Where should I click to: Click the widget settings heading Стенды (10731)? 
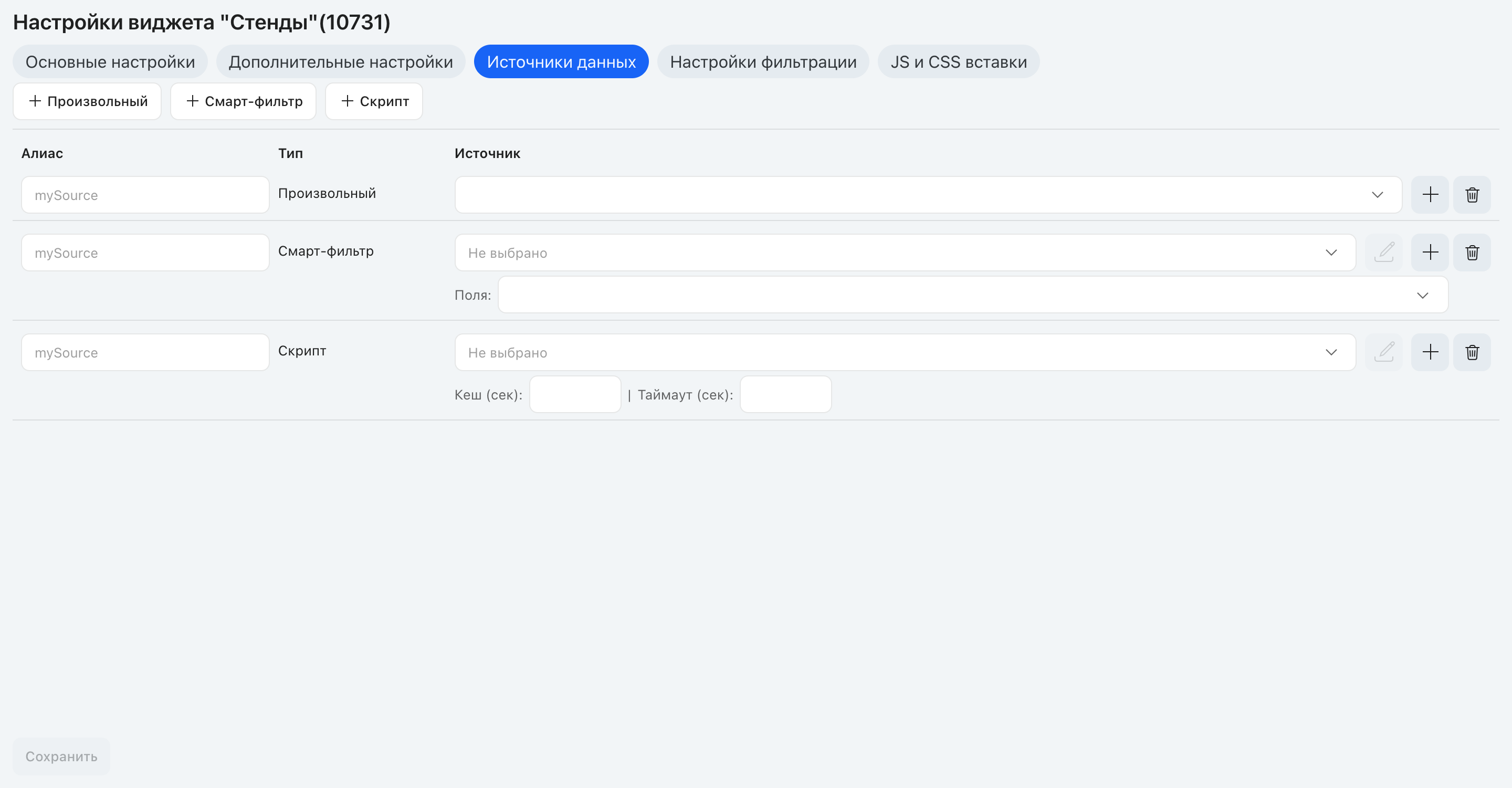[201, 22]
